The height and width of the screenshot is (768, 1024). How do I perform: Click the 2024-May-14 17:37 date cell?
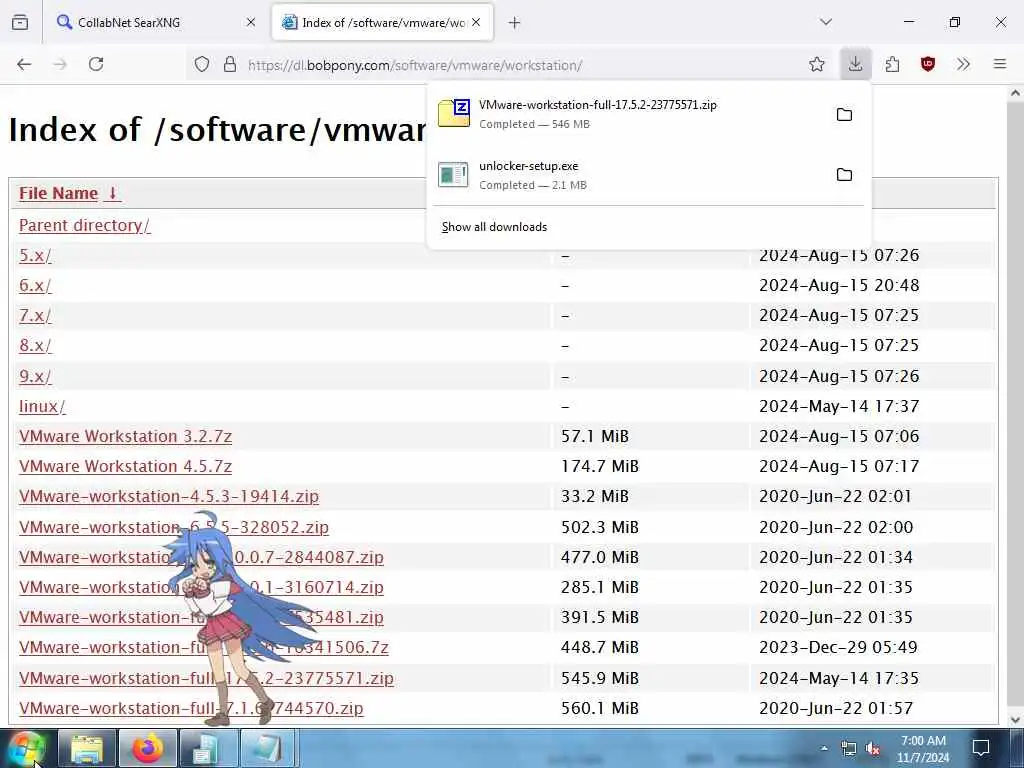pos(839,407)
